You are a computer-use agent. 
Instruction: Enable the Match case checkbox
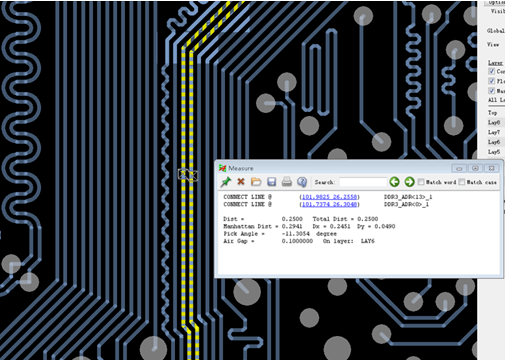click(462, 182)
